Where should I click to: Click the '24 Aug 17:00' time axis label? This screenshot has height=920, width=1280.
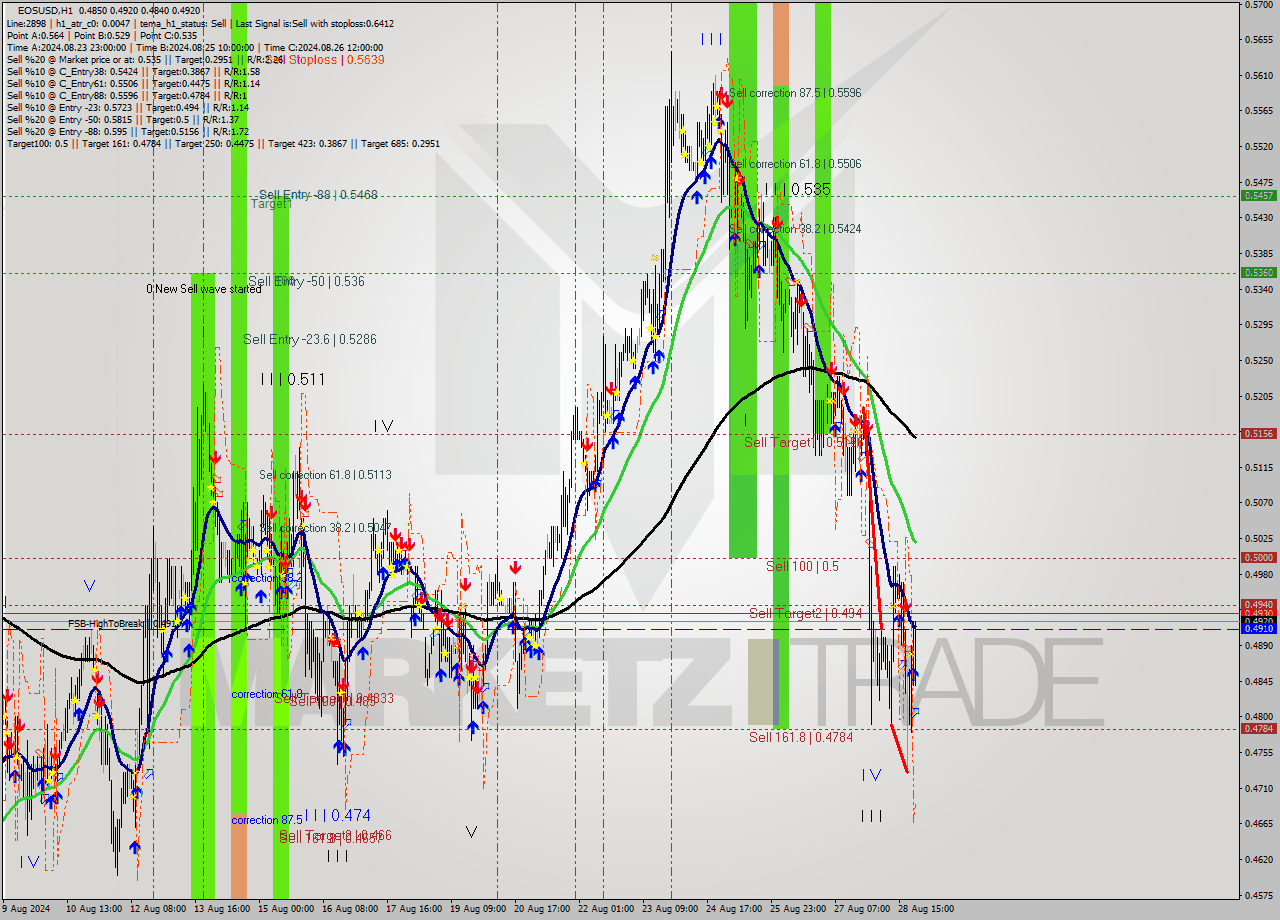[734, 909]
